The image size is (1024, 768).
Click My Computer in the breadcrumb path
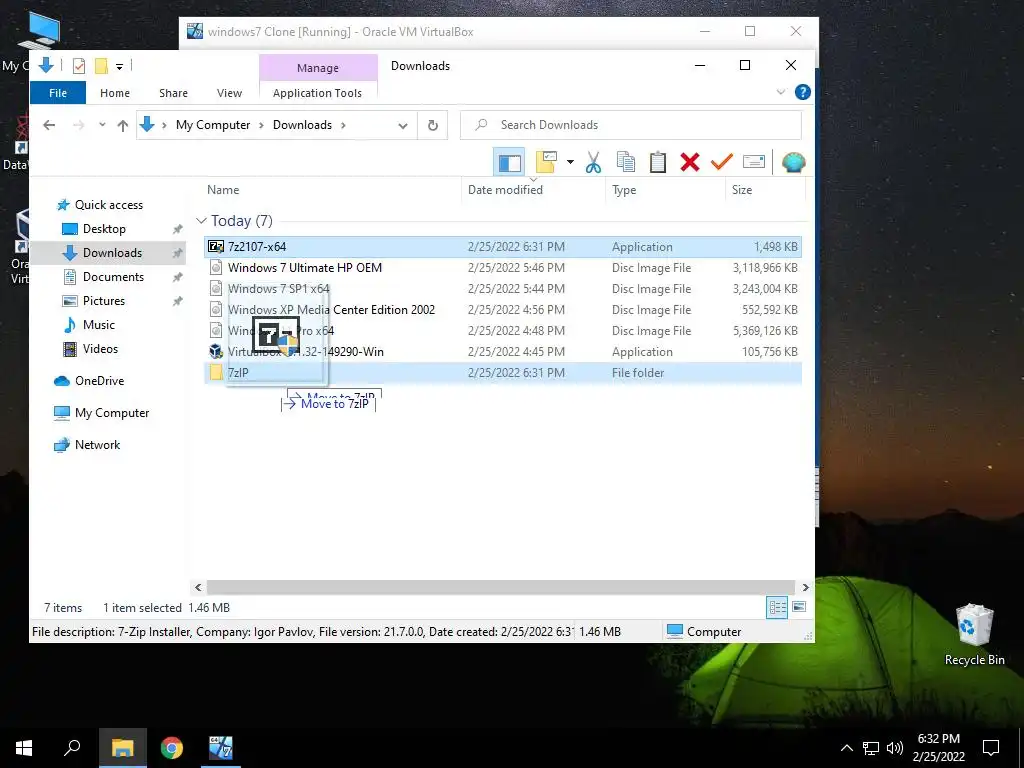pos(213,125)
